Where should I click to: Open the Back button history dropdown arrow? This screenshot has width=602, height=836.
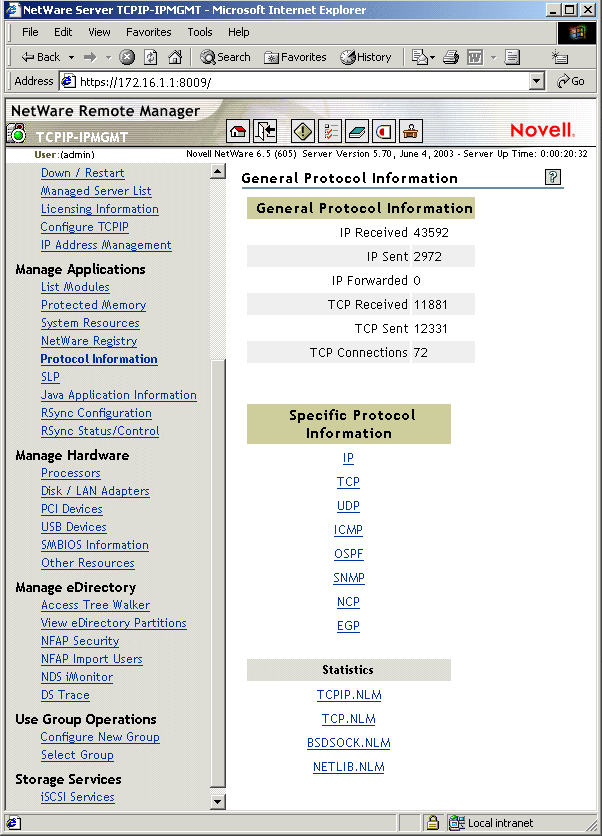(71, 57)
